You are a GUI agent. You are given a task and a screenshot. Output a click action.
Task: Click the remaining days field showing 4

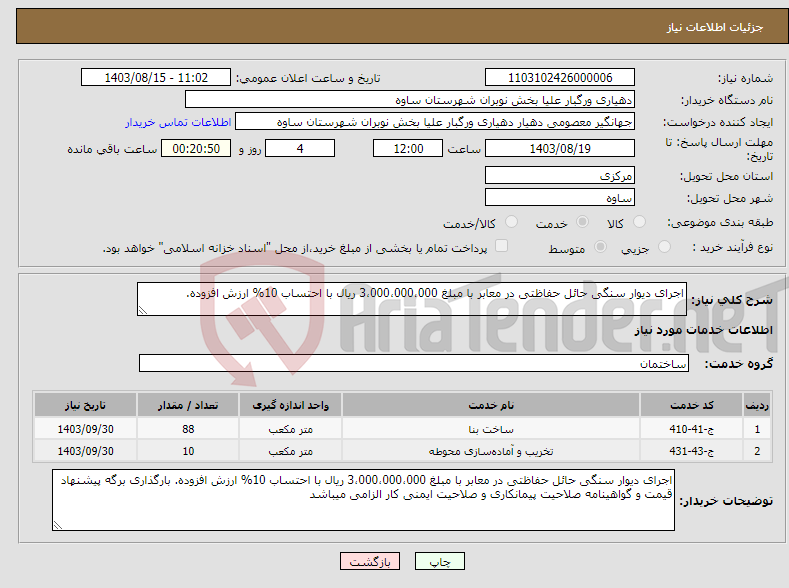click(x=300, y=148)
